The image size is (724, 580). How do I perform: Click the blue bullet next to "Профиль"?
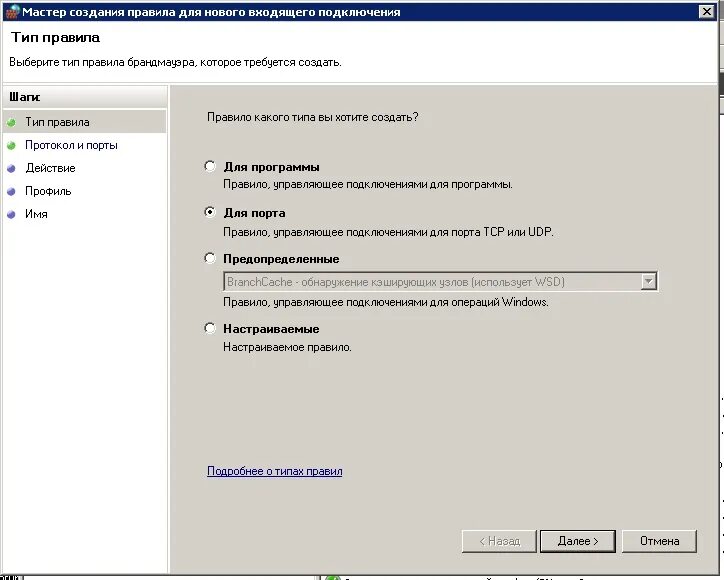click(12, 191)
